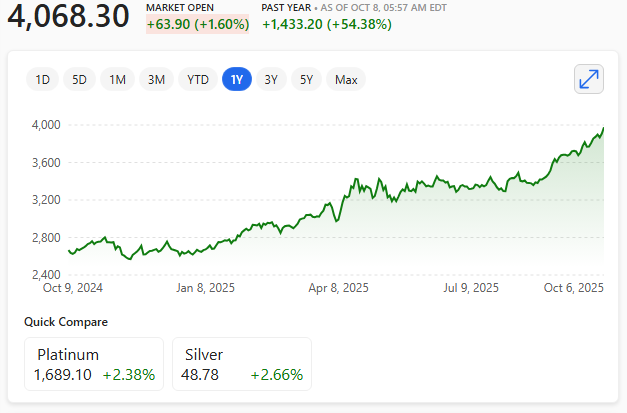Open the Silver quick compare card
The image size is (627, 413).
click(242, 364)
